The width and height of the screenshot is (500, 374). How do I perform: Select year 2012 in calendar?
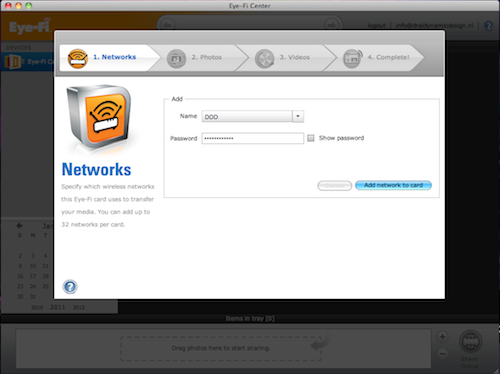pos(79,307)
